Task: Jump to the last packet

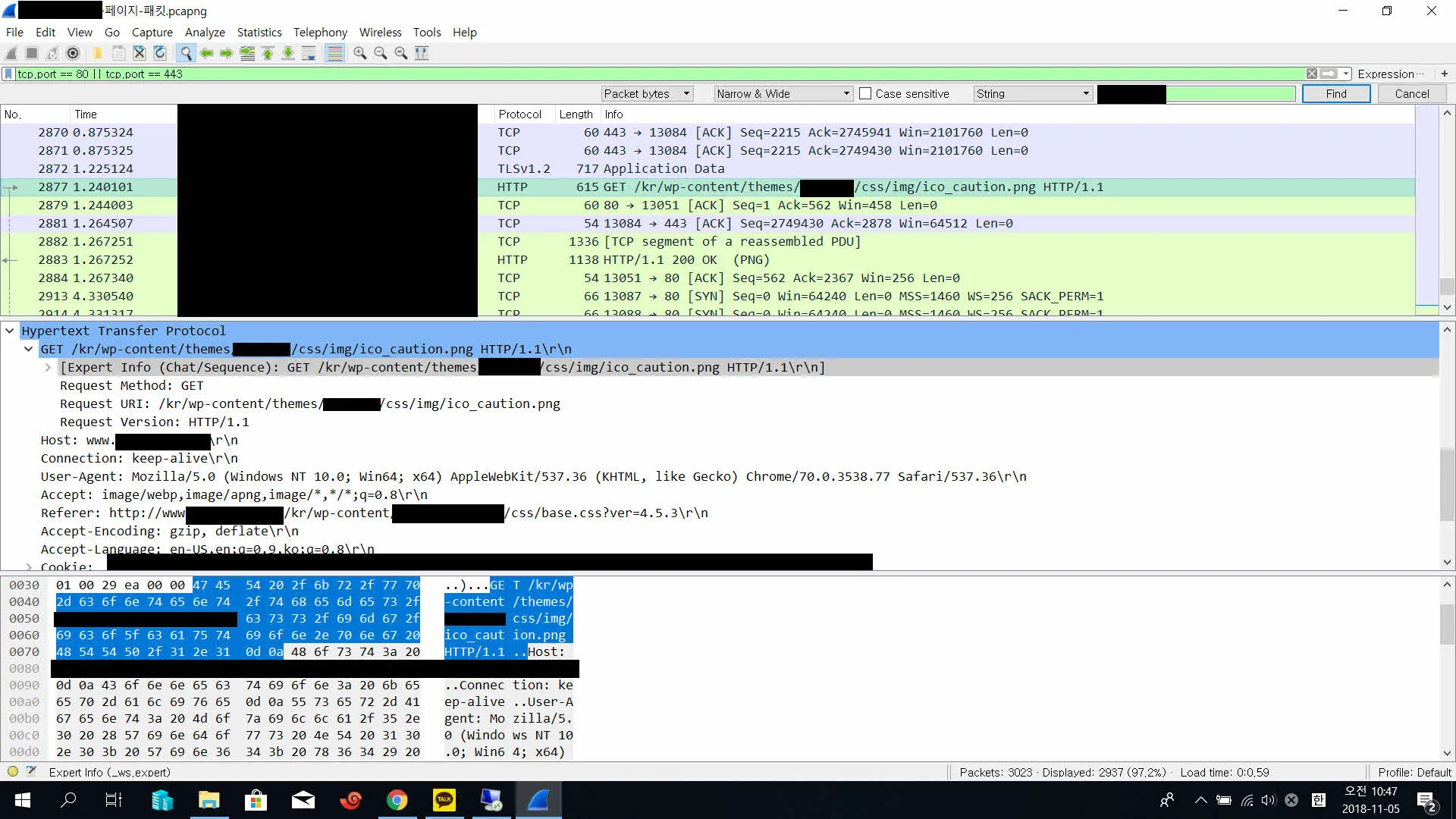Action: 288,53
